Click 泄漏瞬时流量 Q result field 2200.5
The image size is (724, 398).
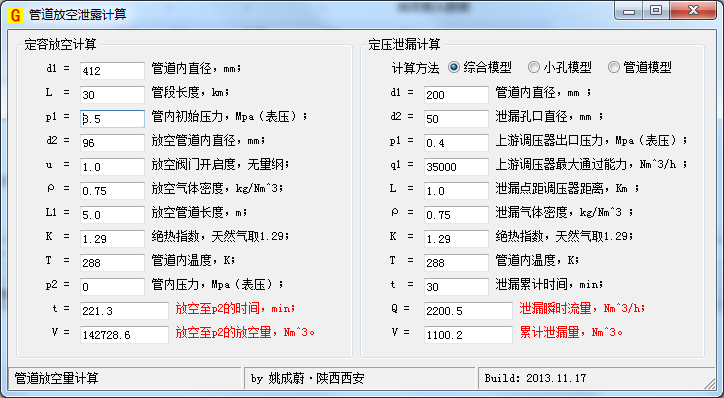pos(468,311)
